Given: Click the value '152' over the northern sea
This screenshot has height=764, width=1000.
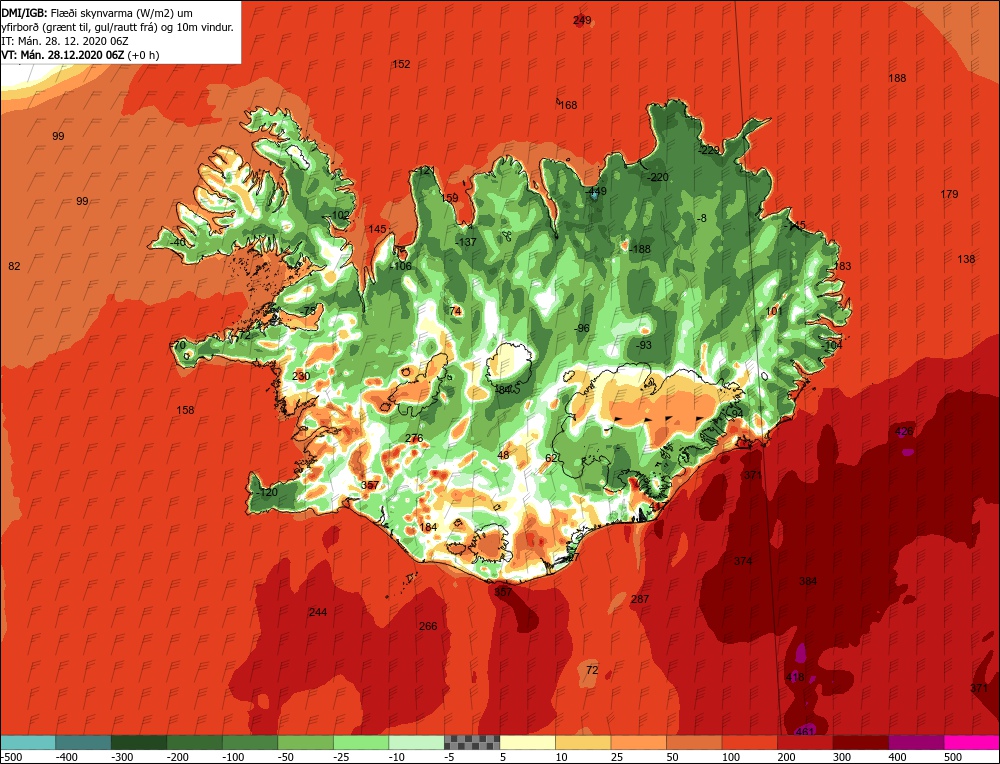Looking at the screenshot, I should point(401,64).
